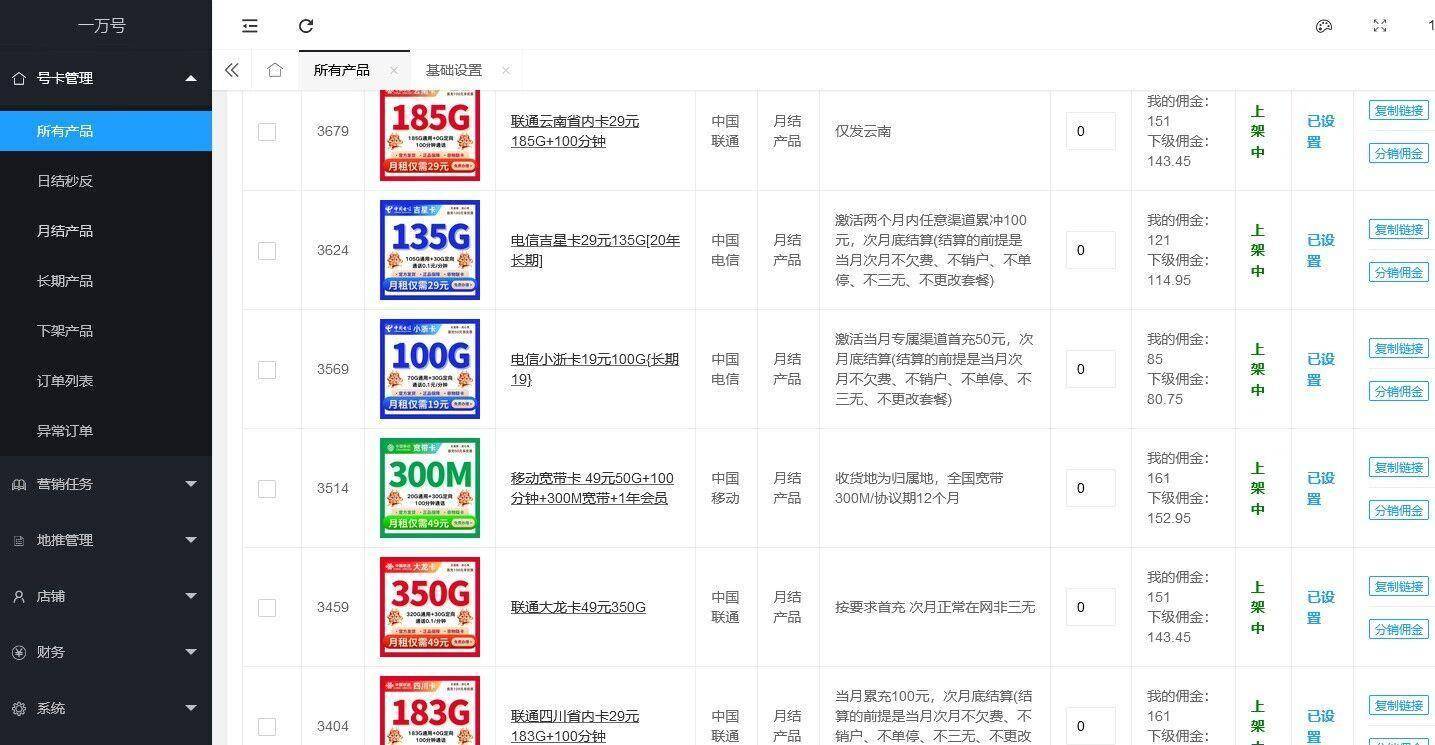Click the 营销任务 menu icon
The image size is (1435, 745).
click(19, 484)
